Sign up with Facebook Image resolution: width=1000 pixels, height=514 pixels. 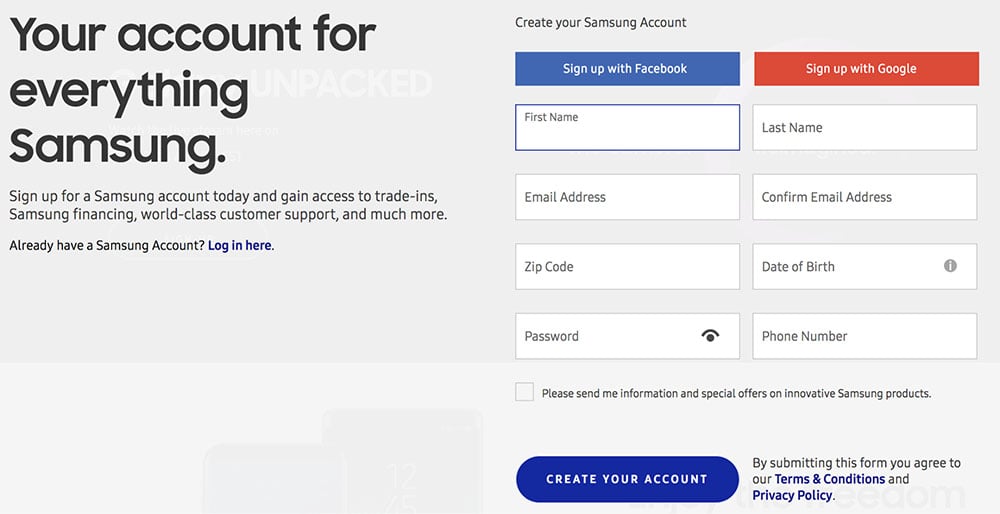(628, 69)
